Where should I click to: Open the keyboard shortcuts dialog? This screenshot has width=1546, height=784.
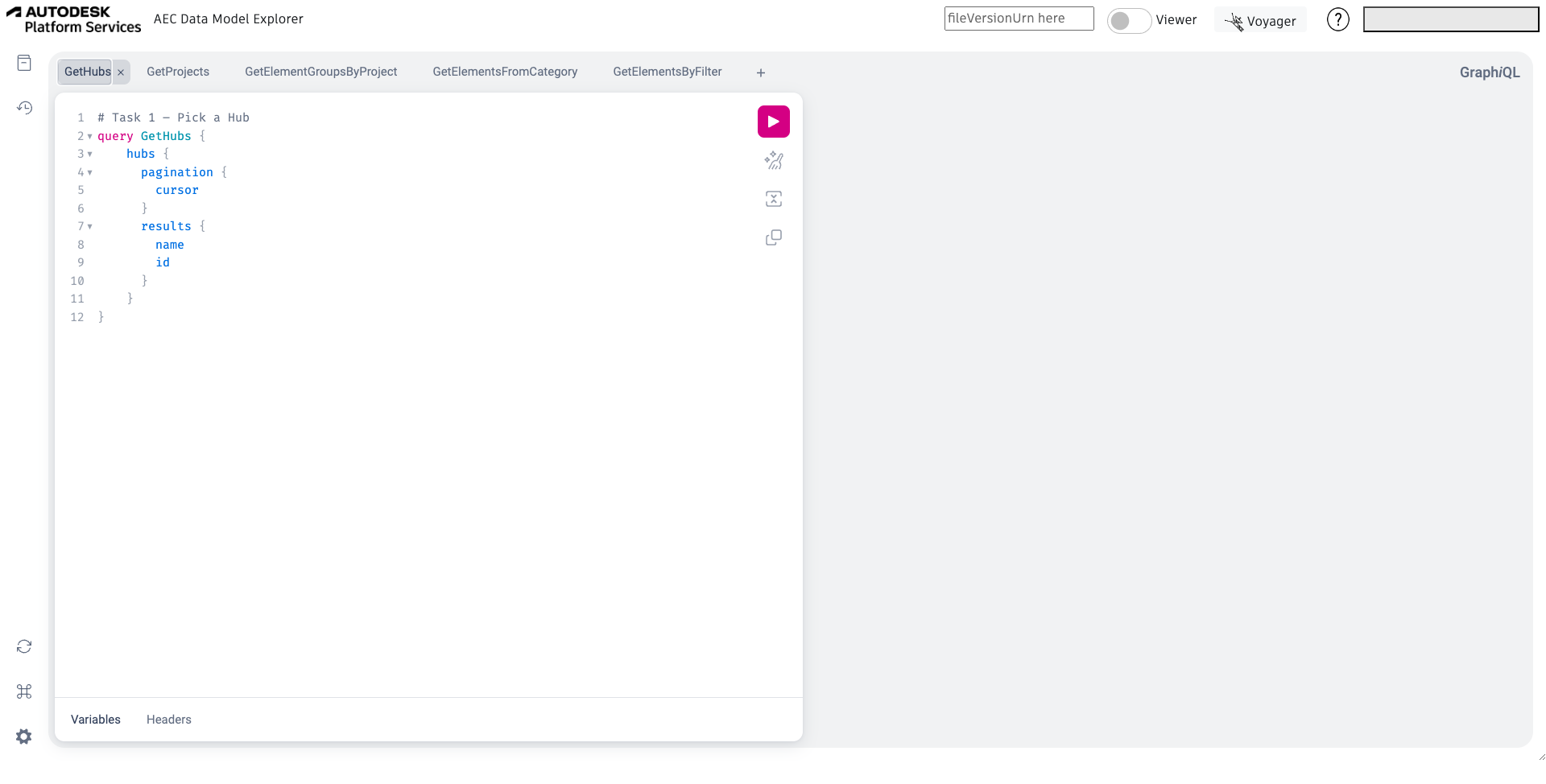[24, 691]
